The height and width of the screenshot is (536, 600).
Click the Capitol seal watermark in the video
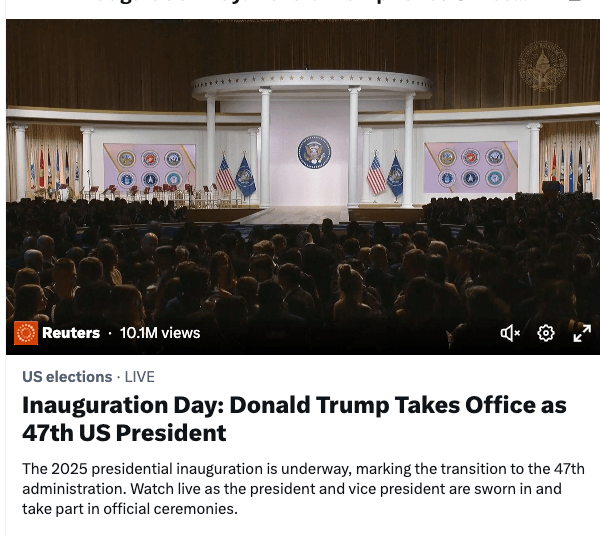click(x=543, y=66)
